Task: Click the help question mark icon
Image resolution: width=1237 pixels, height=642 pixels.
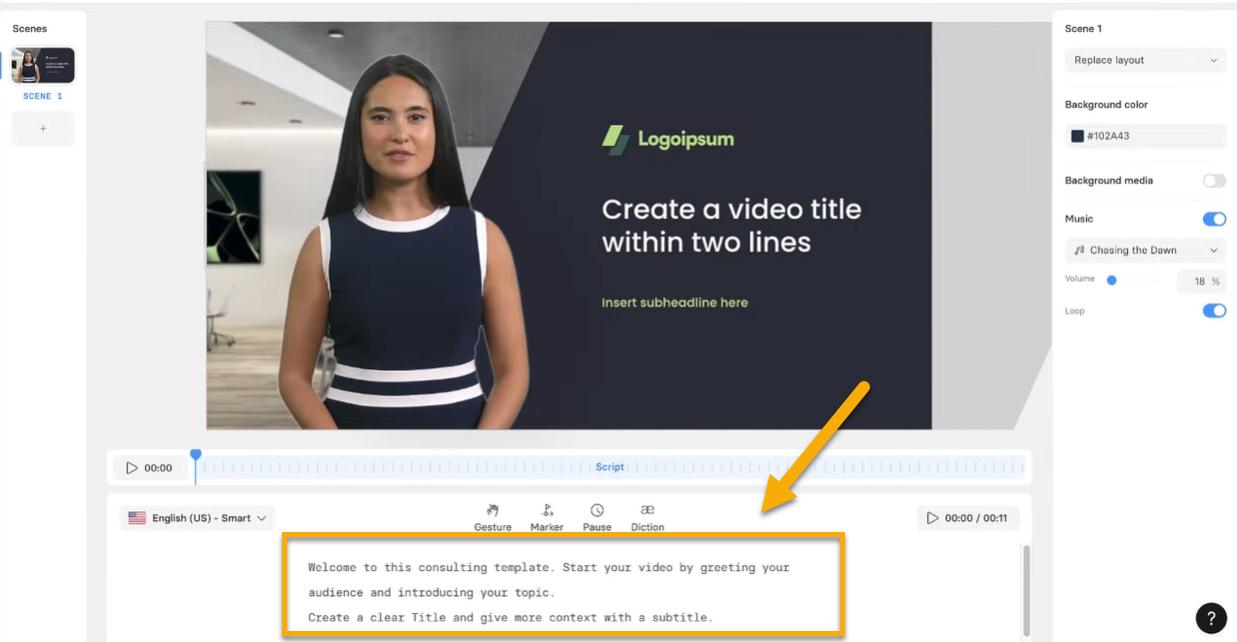Action: (1210, 617)
